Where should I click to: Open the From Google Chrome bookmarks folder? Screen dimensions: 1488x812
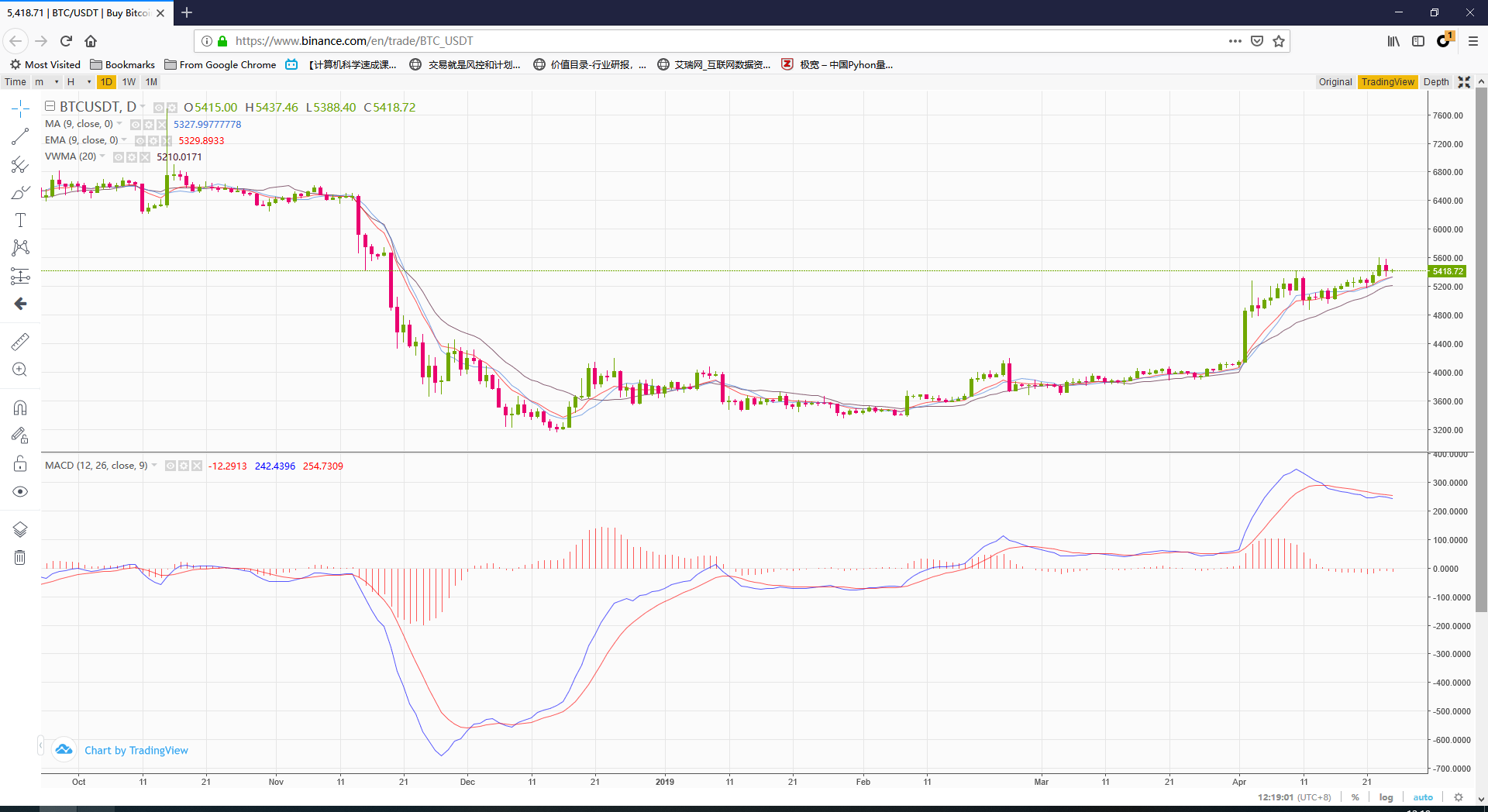point(220,65)
